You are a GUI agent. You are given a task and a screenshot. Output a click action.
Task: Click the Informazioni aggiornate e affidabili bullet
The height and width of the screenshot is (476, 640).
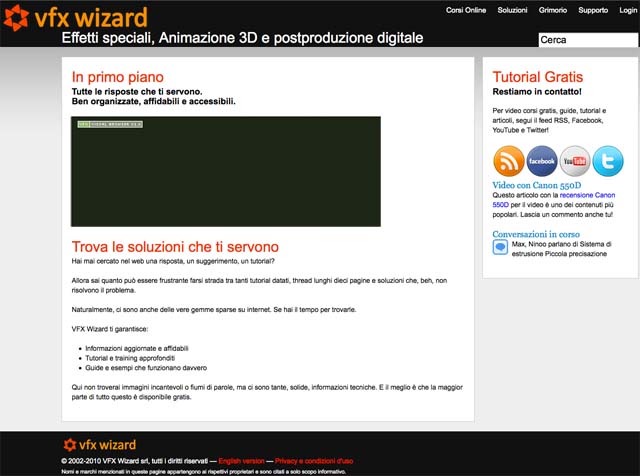pos(137,348)
